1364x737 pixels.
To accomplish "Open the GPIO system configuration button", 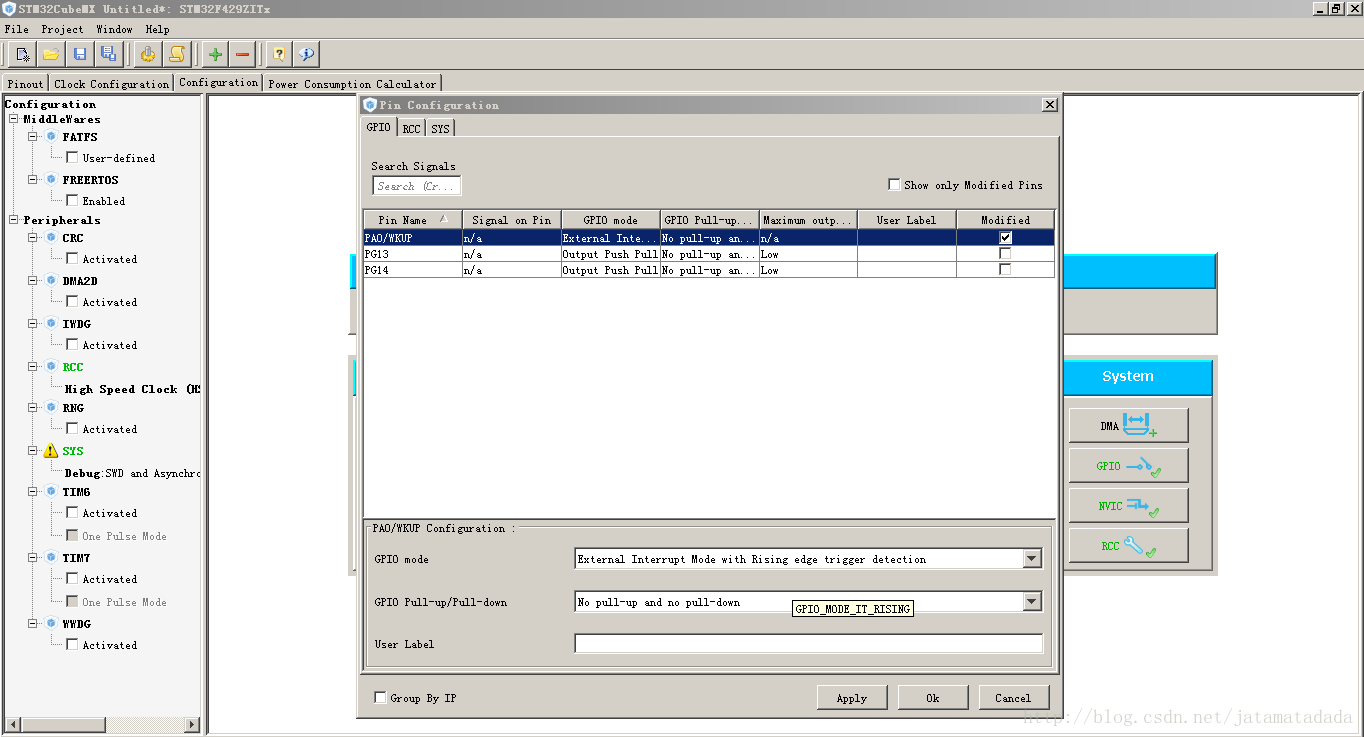I will pyautogui.click(x=1129, y=466).
